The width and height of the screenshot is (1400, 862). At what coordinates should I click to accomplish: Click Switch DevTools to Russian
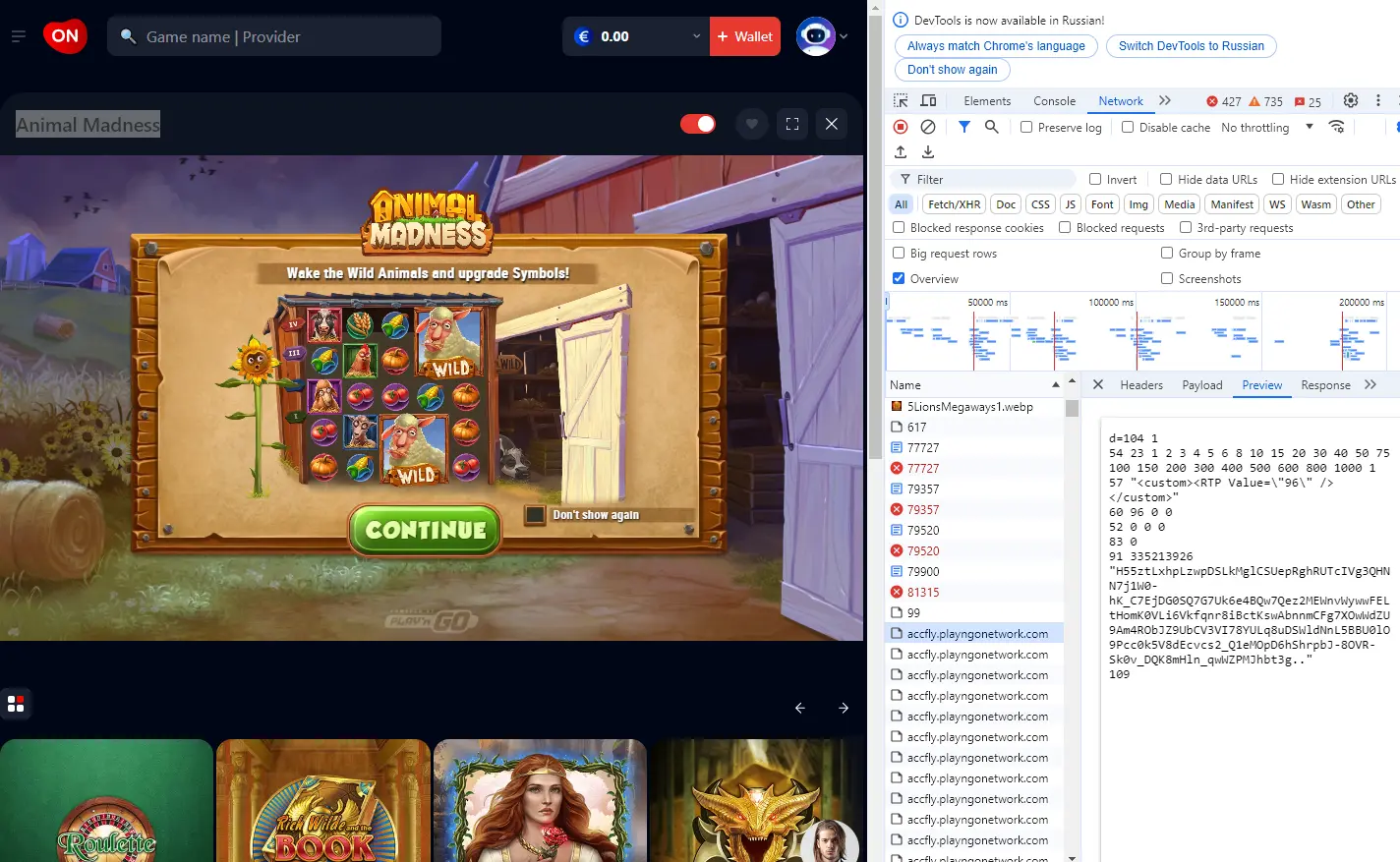(1192, 46)
